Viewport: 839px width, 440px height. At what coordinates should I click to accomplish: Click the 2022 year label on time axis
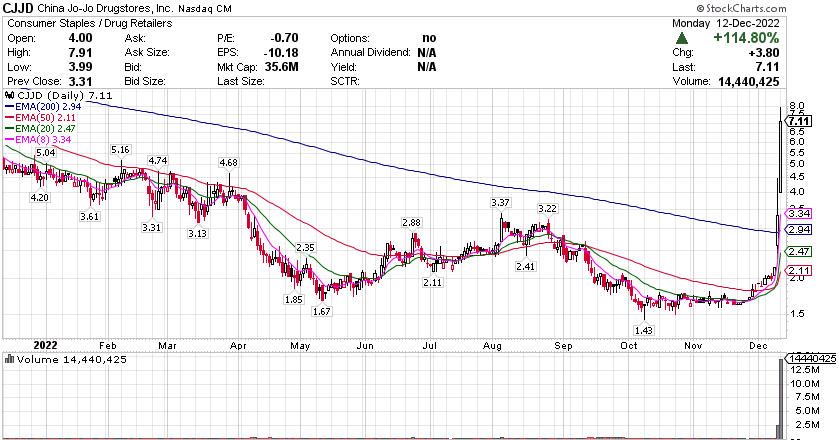45,345
